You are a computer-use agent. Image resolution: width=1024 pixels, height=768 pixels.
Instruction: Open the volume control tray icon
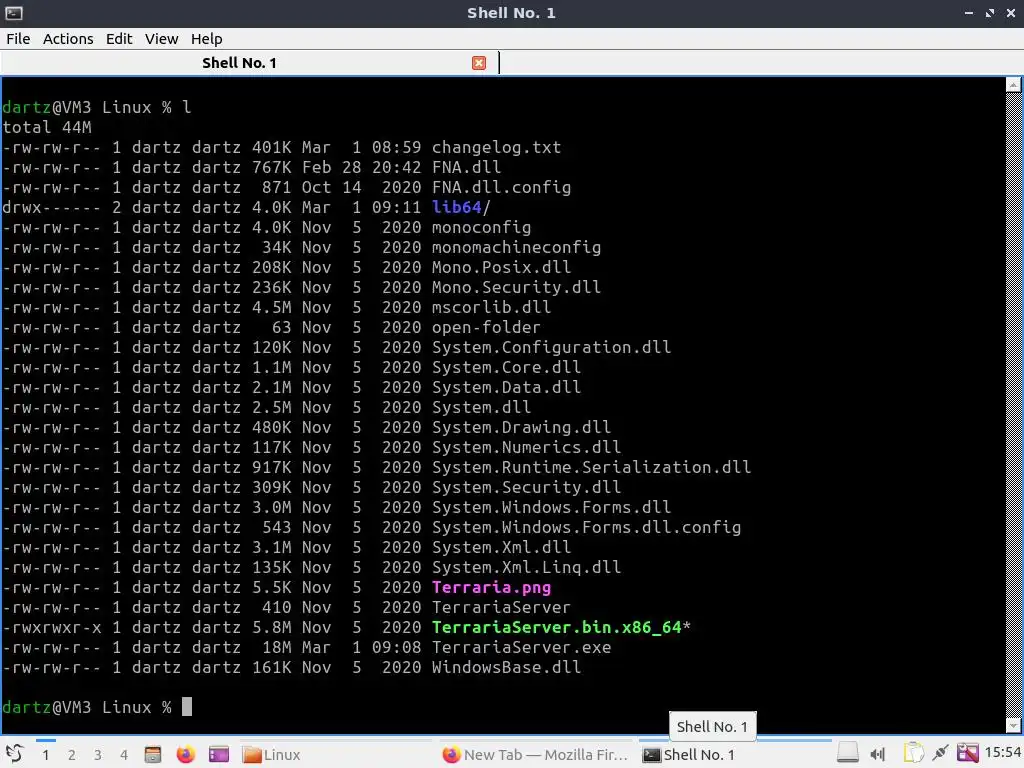point(878,754)
